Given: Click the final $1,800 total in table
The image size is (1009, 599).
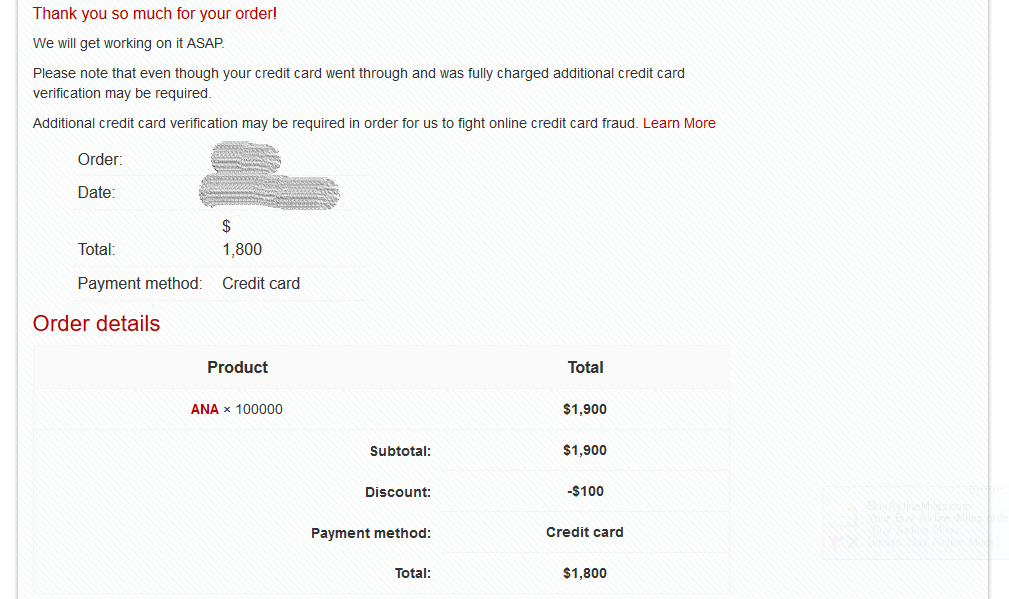Looking at the screenshot, I should pos(584,573).
